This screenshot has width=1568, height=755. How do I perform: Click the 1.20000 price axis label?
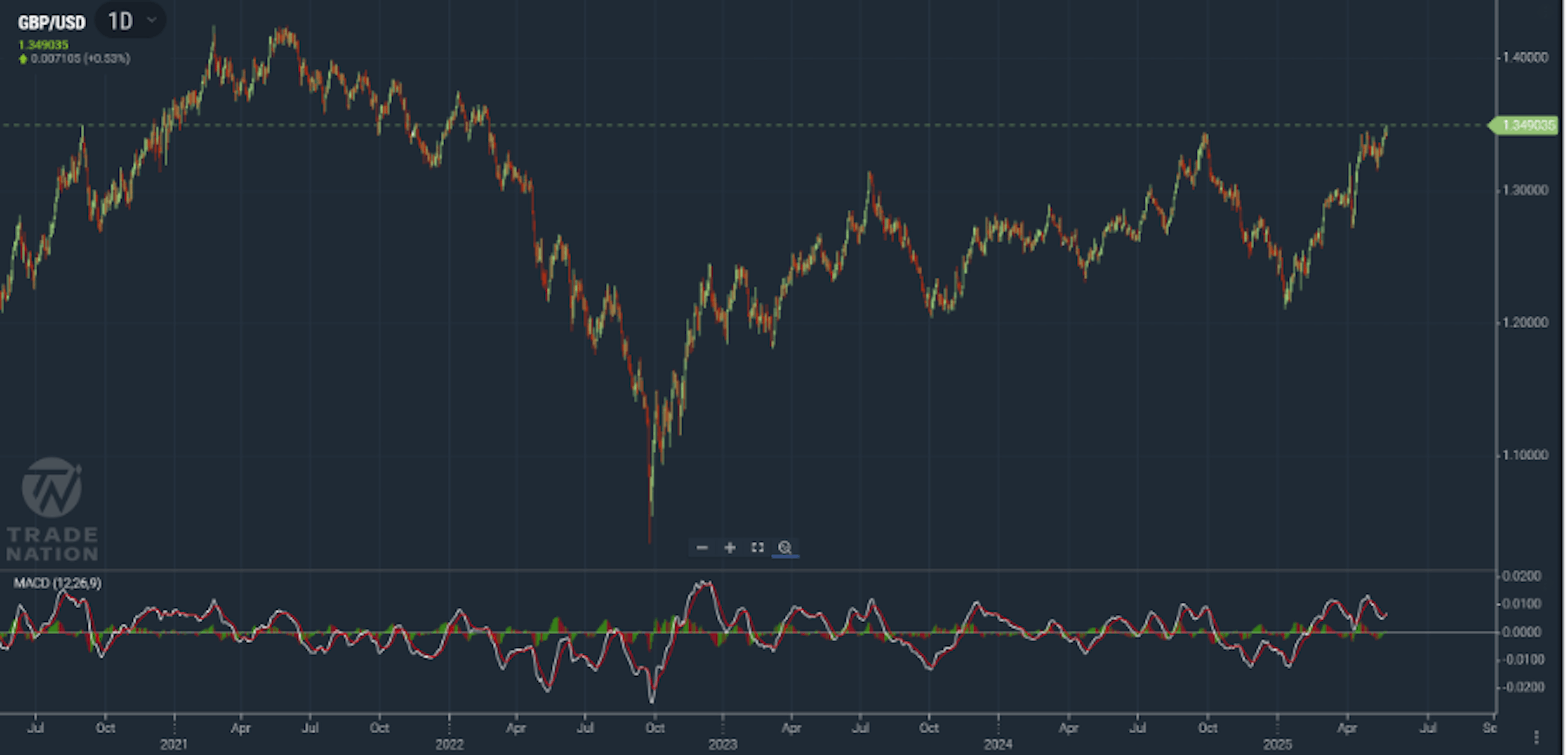pyautogui.click(x=1526, y=322)
